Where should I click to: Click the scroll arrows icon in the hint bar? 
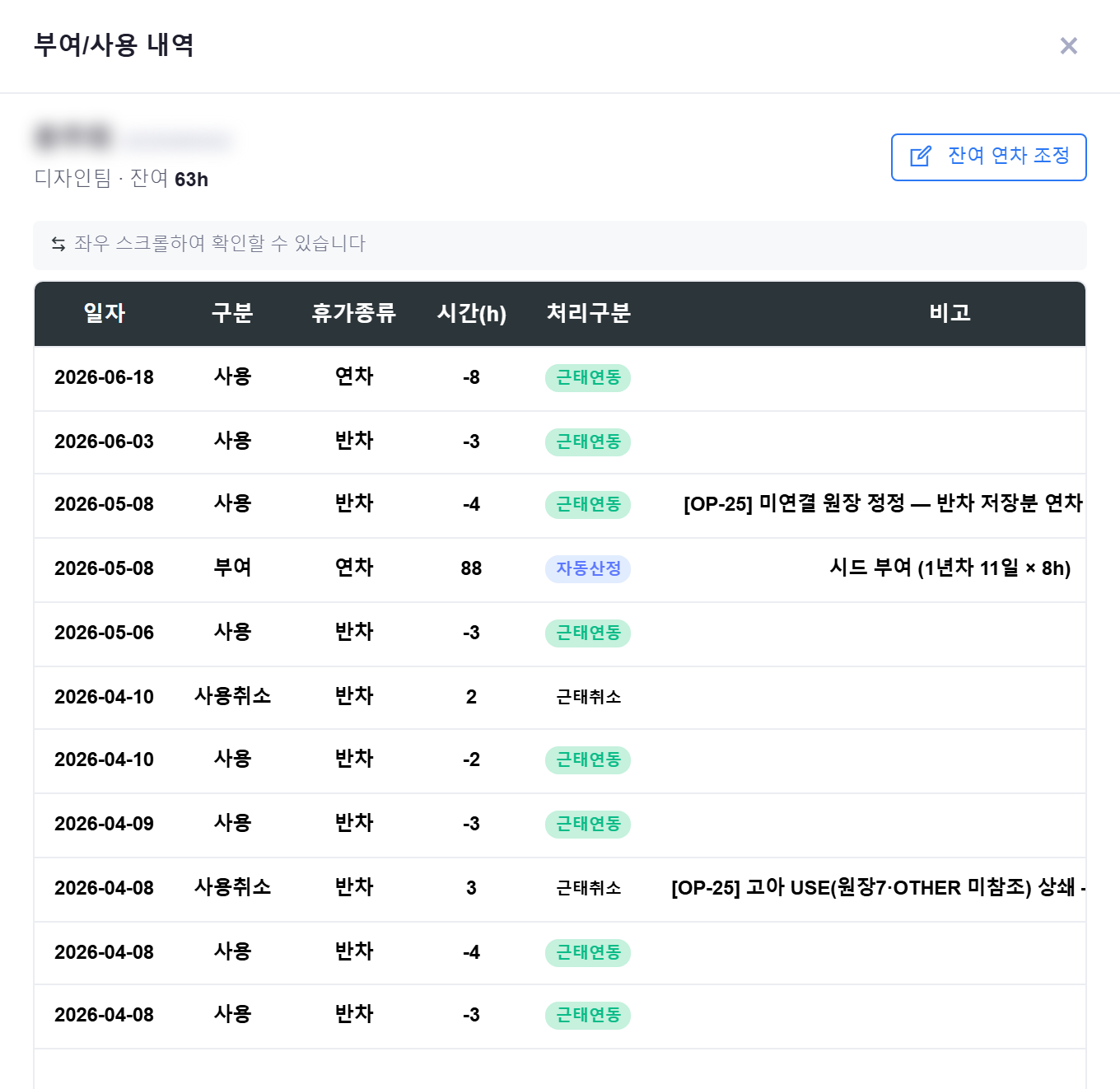pyautogui.click(x=58, y=244)
